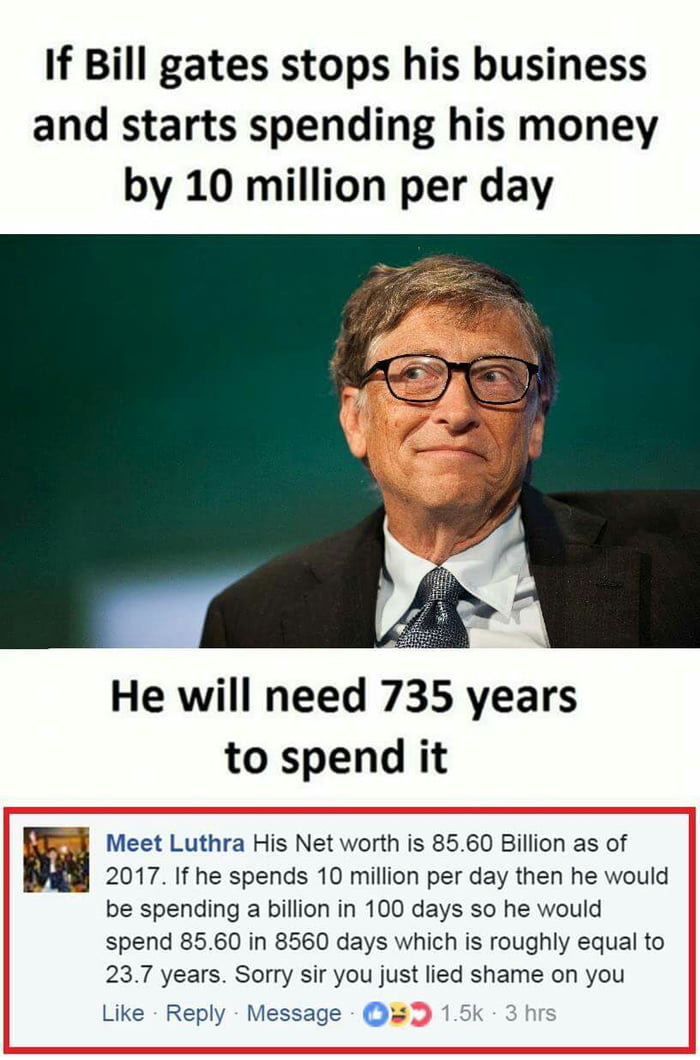View the 1.5k reactions count
The height and width of the screenshot is (1060, 700).
462,1013
